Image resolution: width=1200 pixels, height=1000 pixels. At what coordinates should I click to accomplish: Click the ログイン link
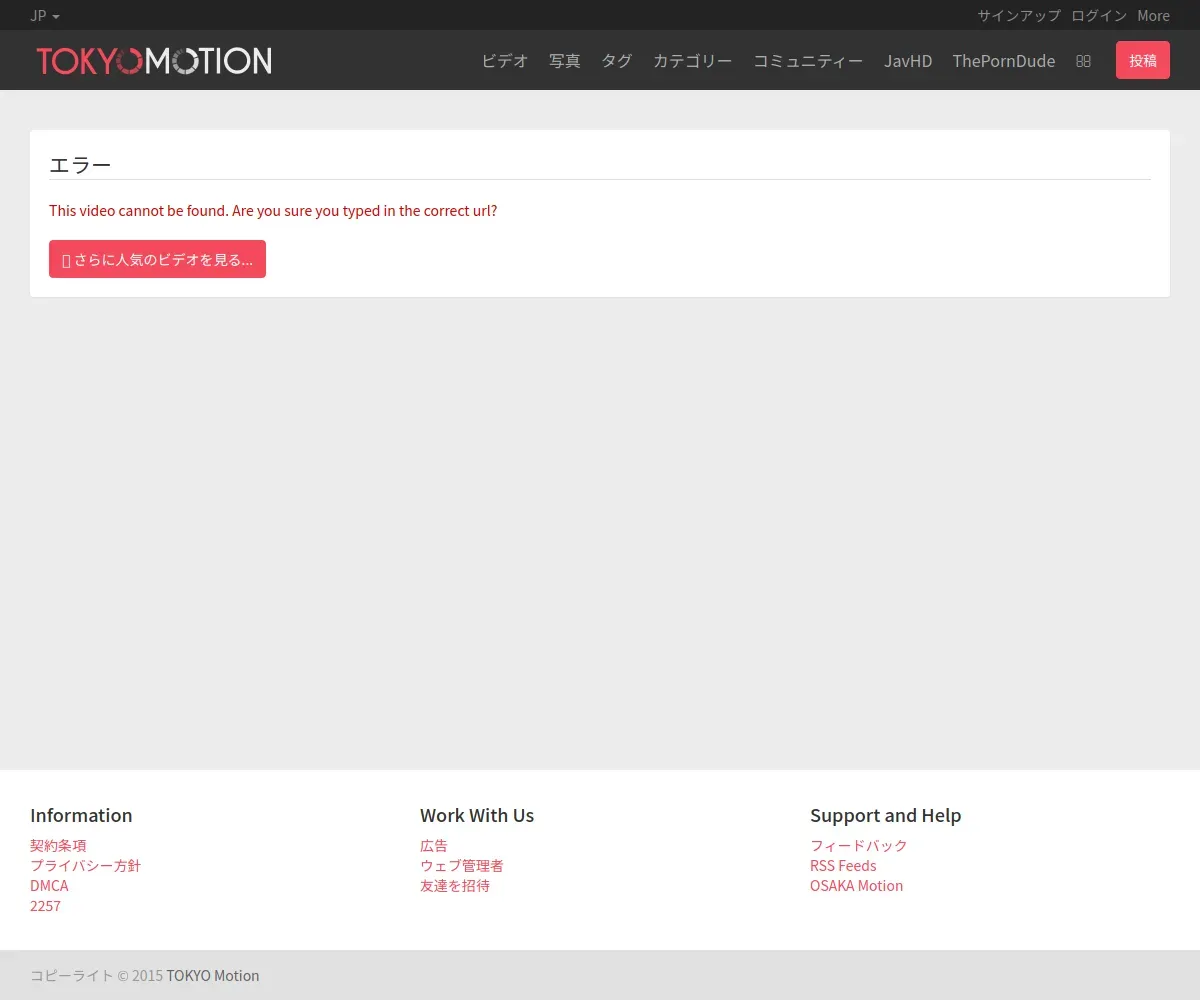pyautogui.click(x=1099, y=15)
